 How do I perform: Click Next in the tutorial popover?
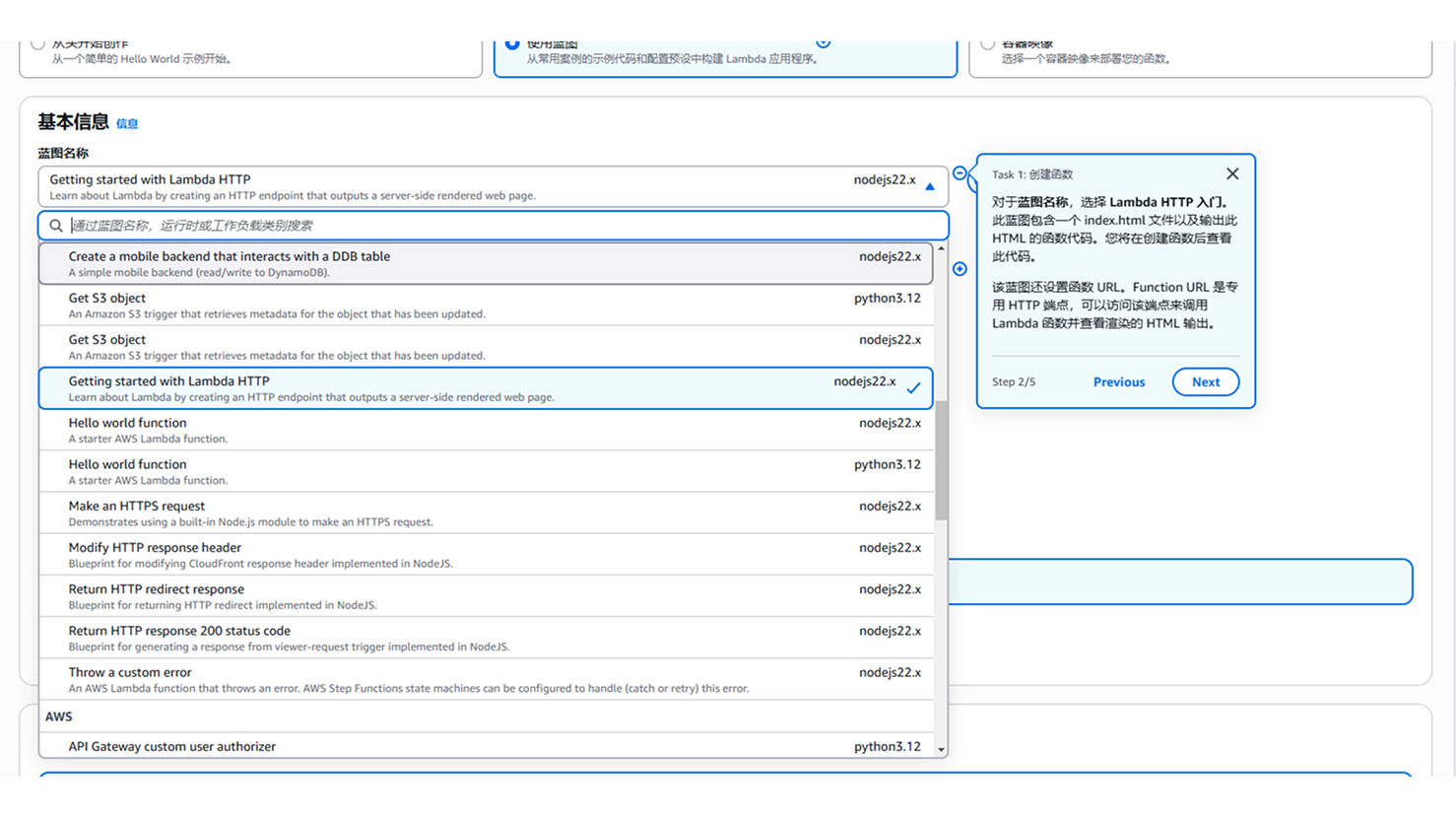1205,382
